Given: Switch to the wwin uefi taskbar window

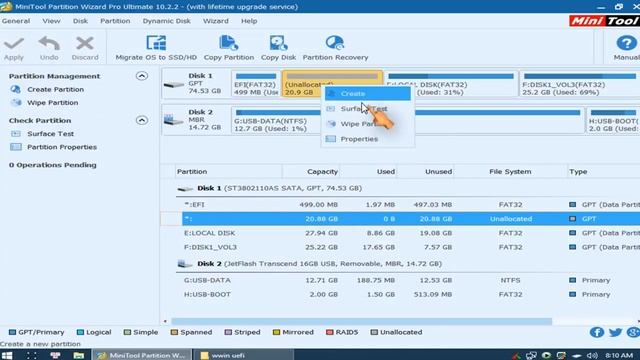Looking at the screenshot, I should point(244,355).
